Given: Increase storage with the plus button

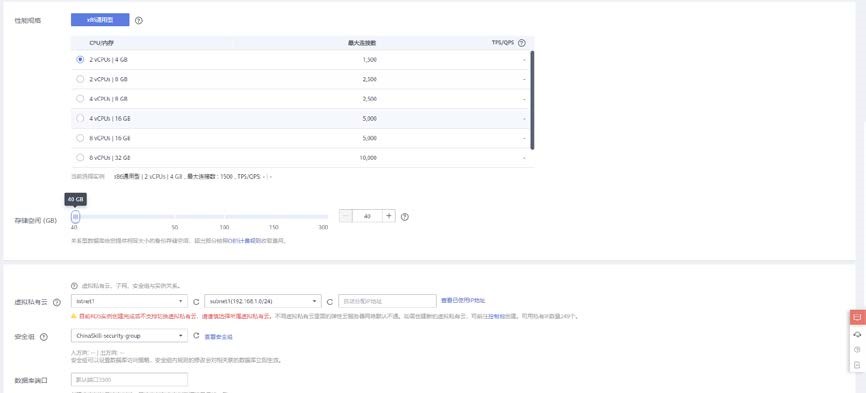Looking at the screenshot, I should tap(389, 216).
